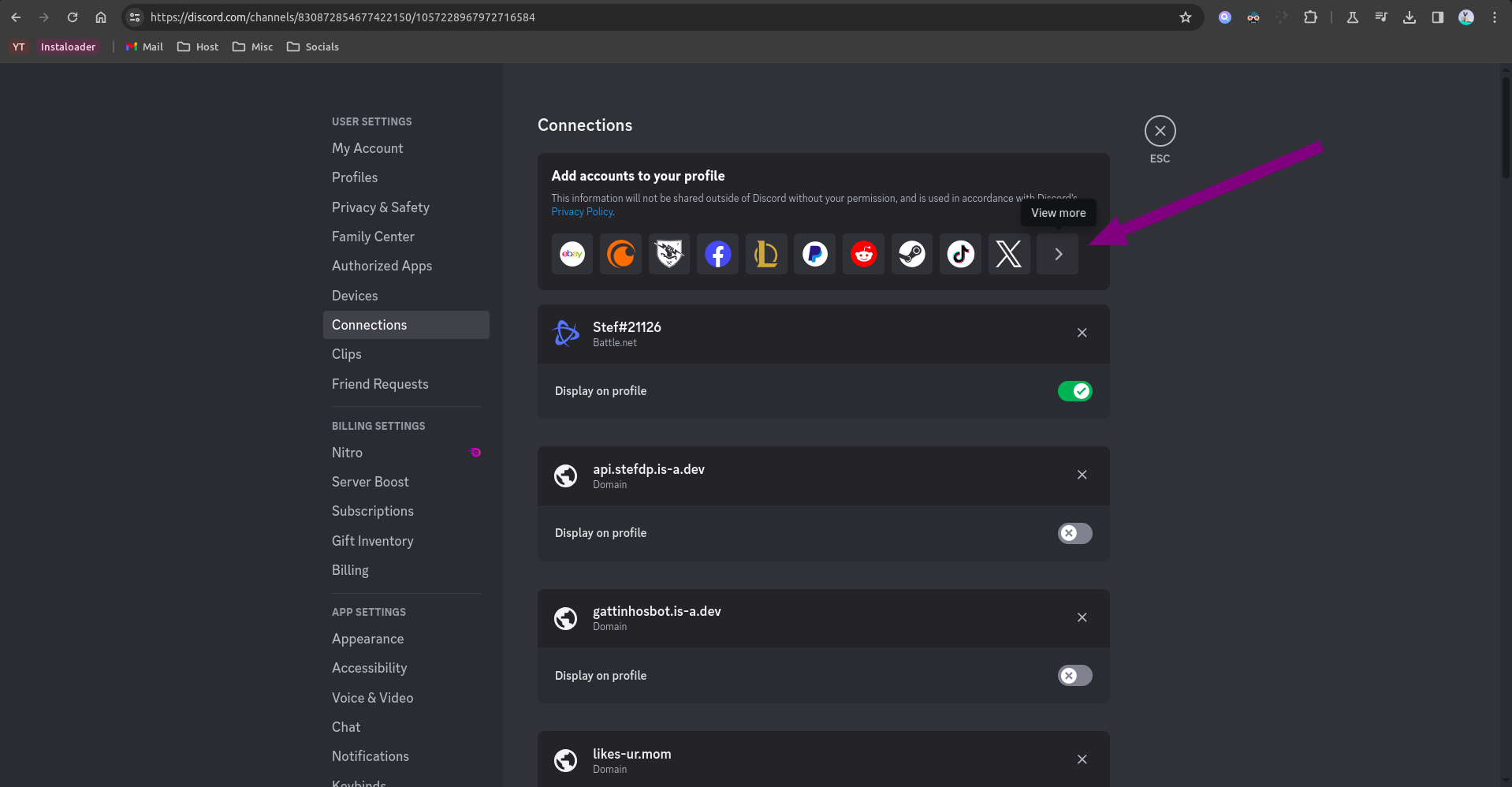Open Privacy & Safety settings

pyautogui.click(x=381, y=207)
